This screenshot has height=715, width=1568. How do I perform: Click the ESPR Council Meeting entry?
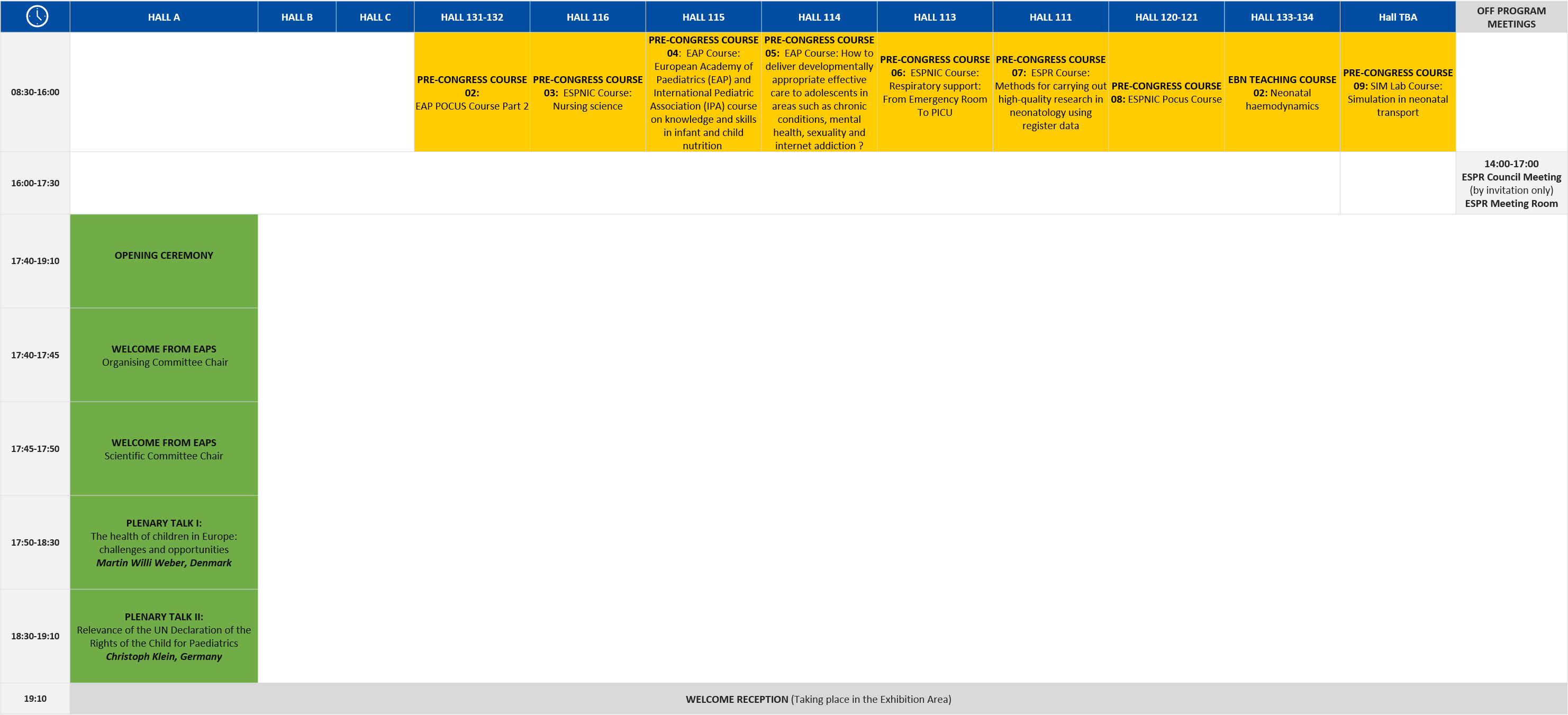(1511, 183)
